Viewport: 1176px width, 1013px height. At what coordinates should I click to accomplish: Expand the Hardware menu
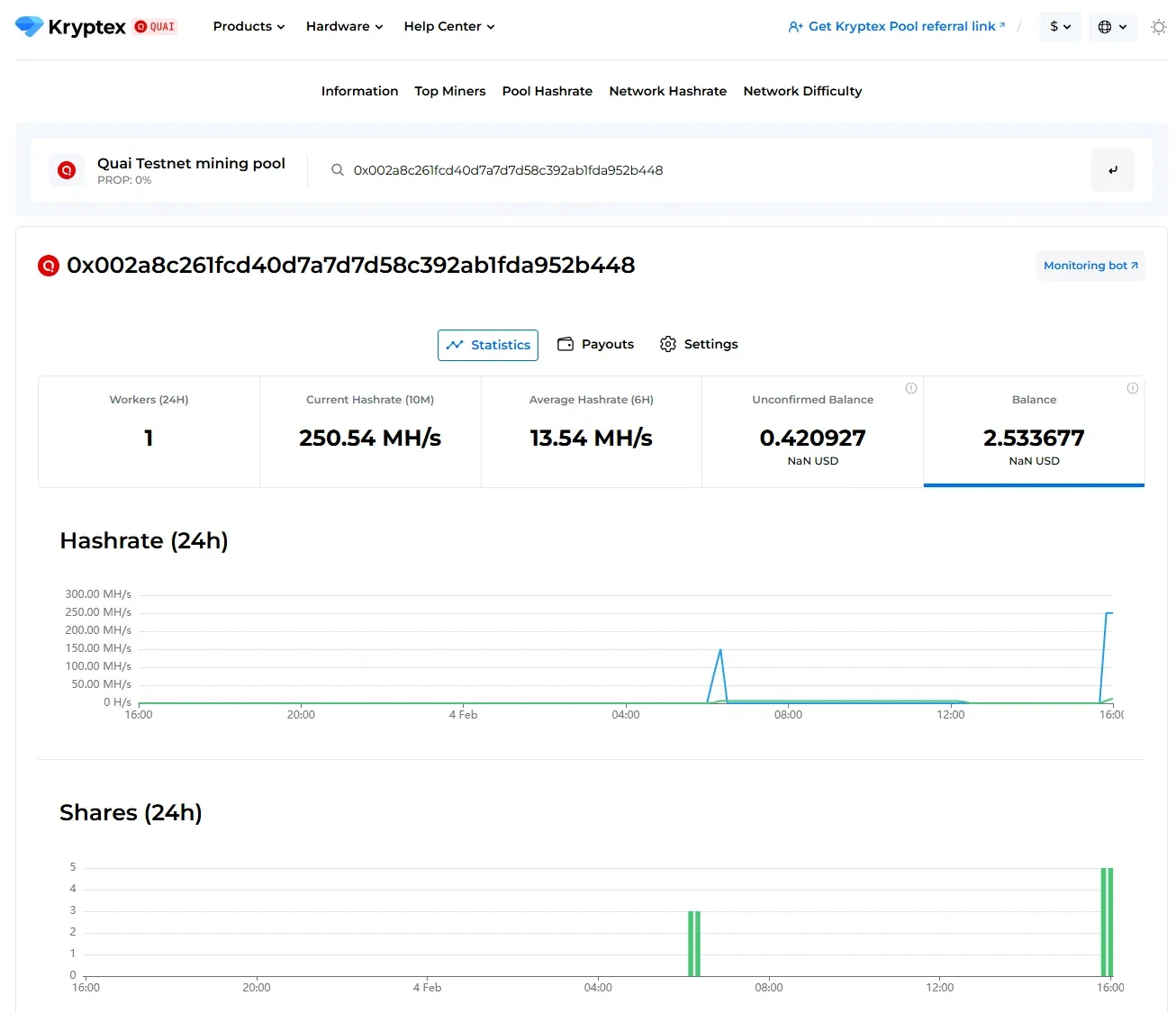coord(344,26)
